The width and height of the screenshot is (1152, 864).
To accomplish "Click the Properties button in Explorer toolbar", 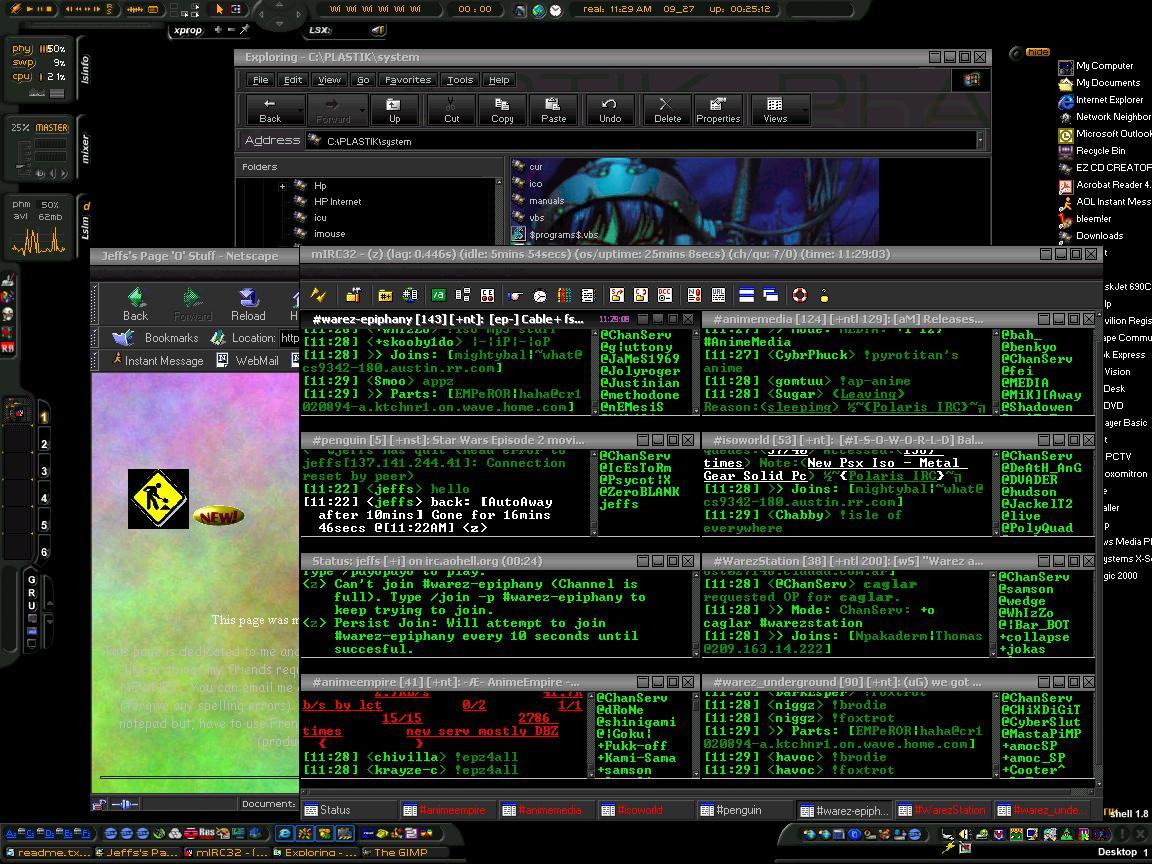I will [717, 110].
